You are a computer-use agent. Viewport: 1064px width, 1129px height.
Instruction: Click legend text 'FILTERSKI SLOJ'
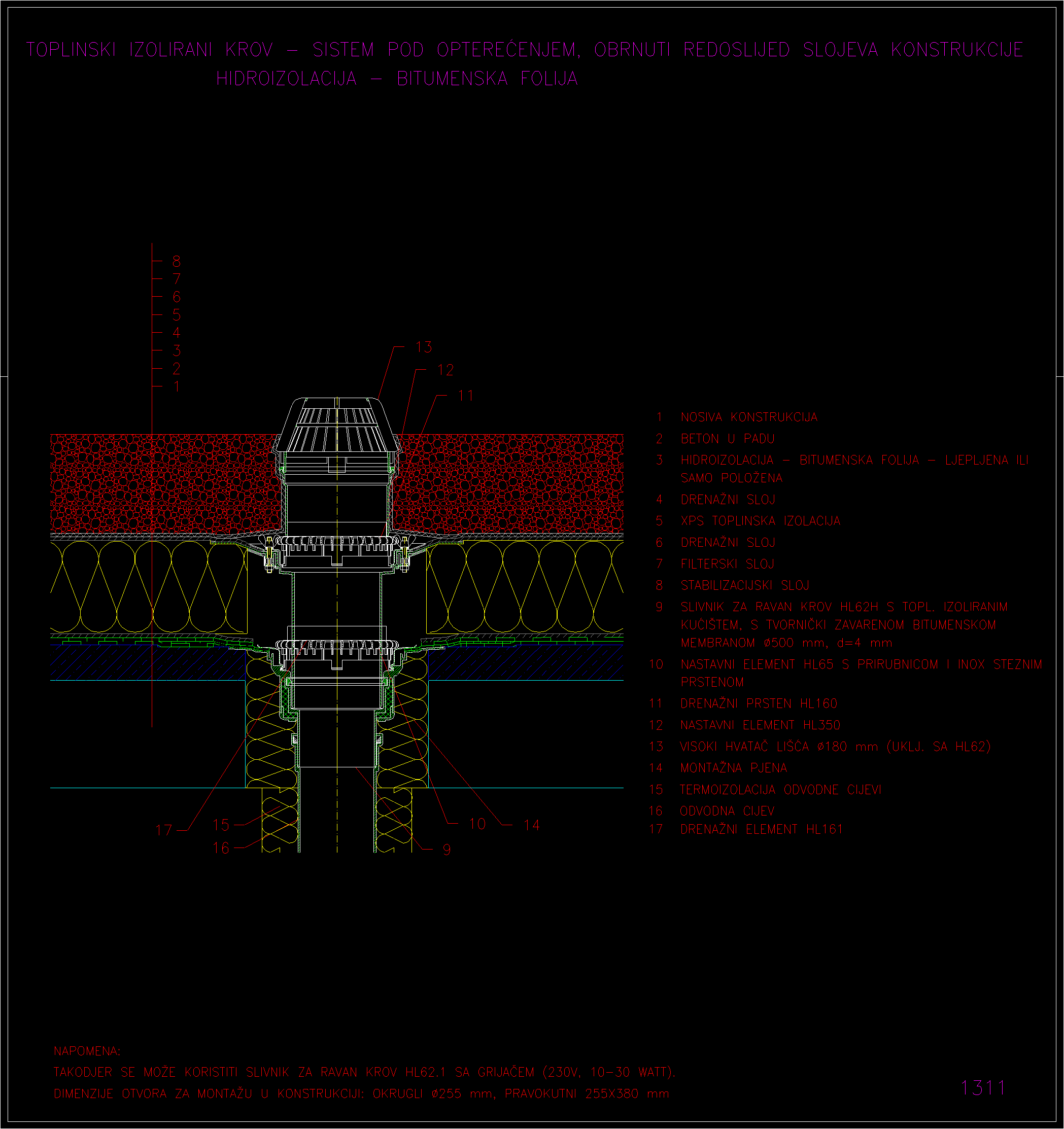(x=727, y=564)
